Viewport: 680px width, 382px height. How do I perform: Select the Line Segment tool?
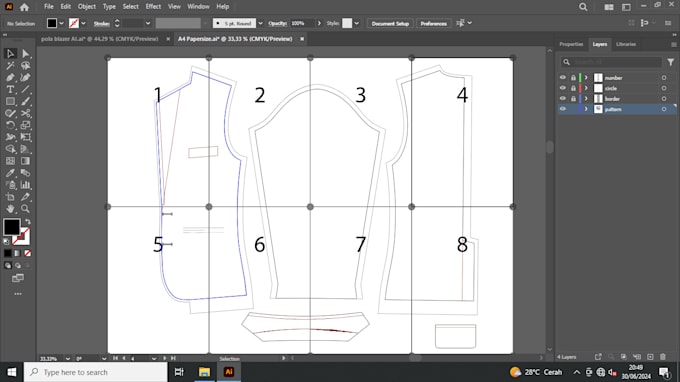26,89
